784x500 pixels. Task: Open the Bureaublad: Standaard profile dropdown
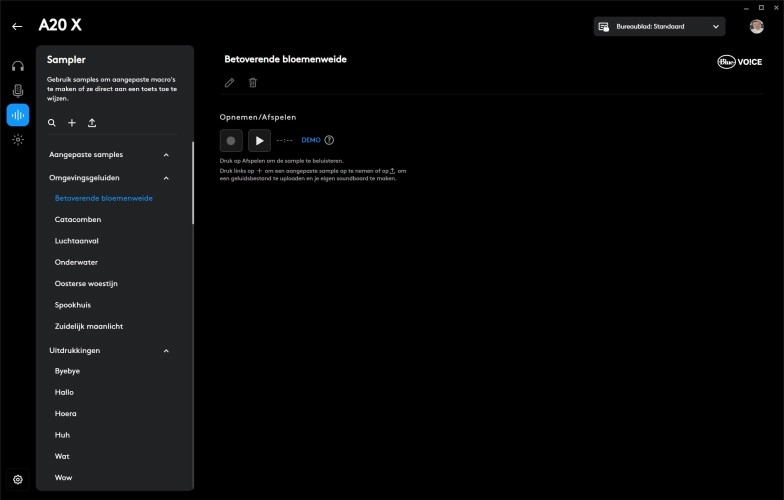pos(659,27)
